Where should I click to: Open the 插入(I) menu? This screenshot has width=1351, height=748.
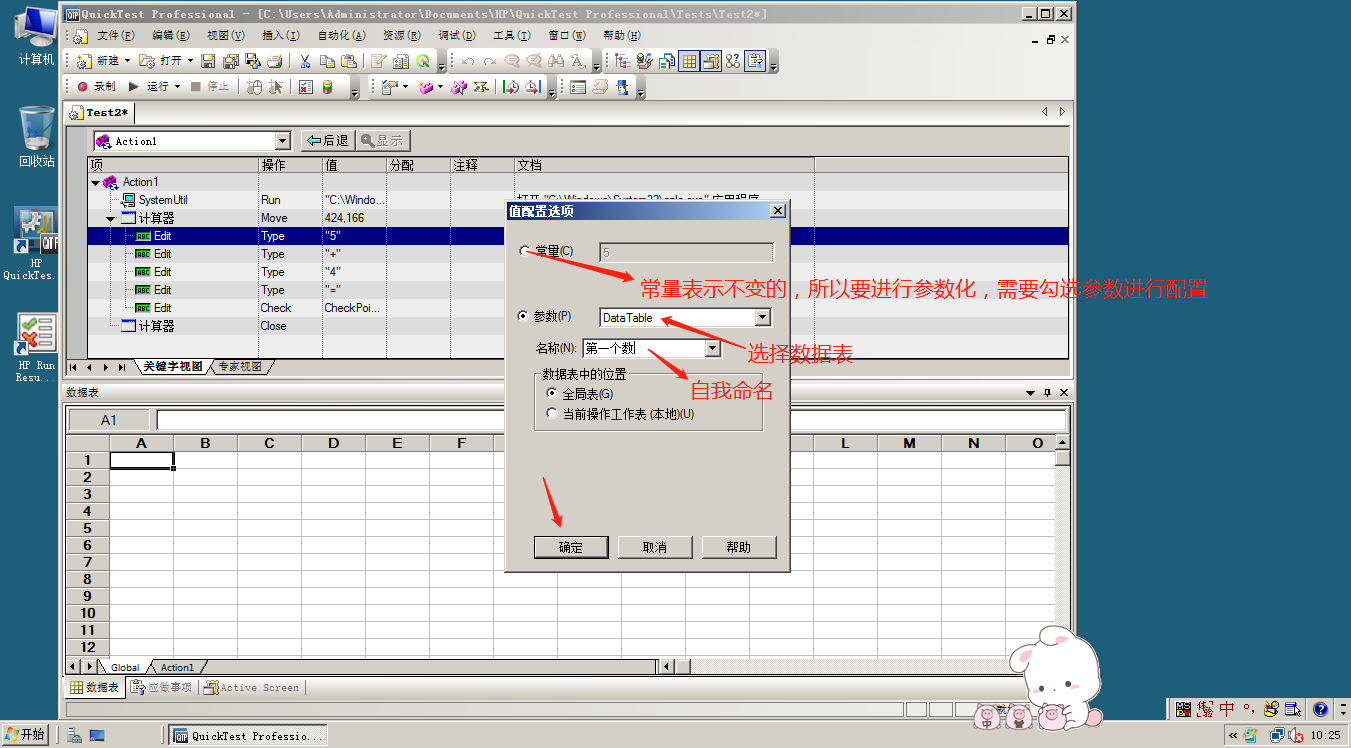click(280, 36)
